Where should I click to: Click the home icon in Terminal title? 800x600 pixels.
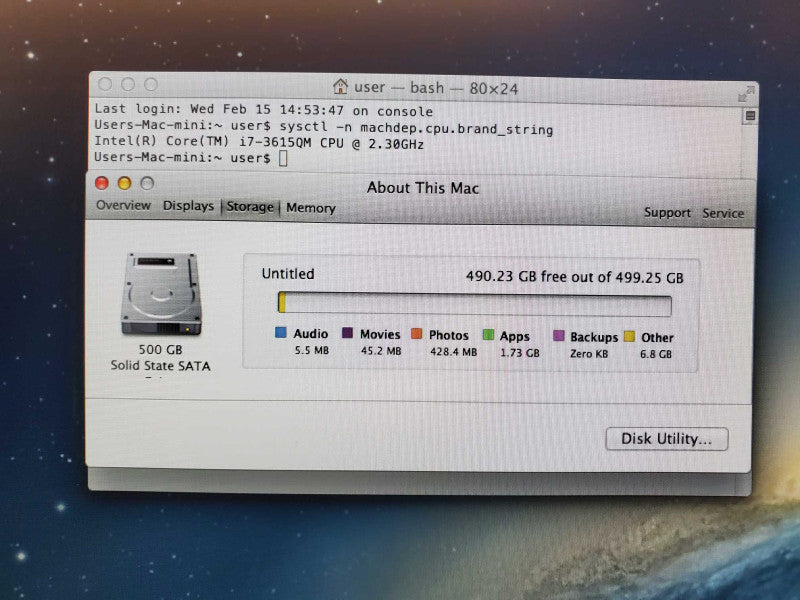point(340,86)
